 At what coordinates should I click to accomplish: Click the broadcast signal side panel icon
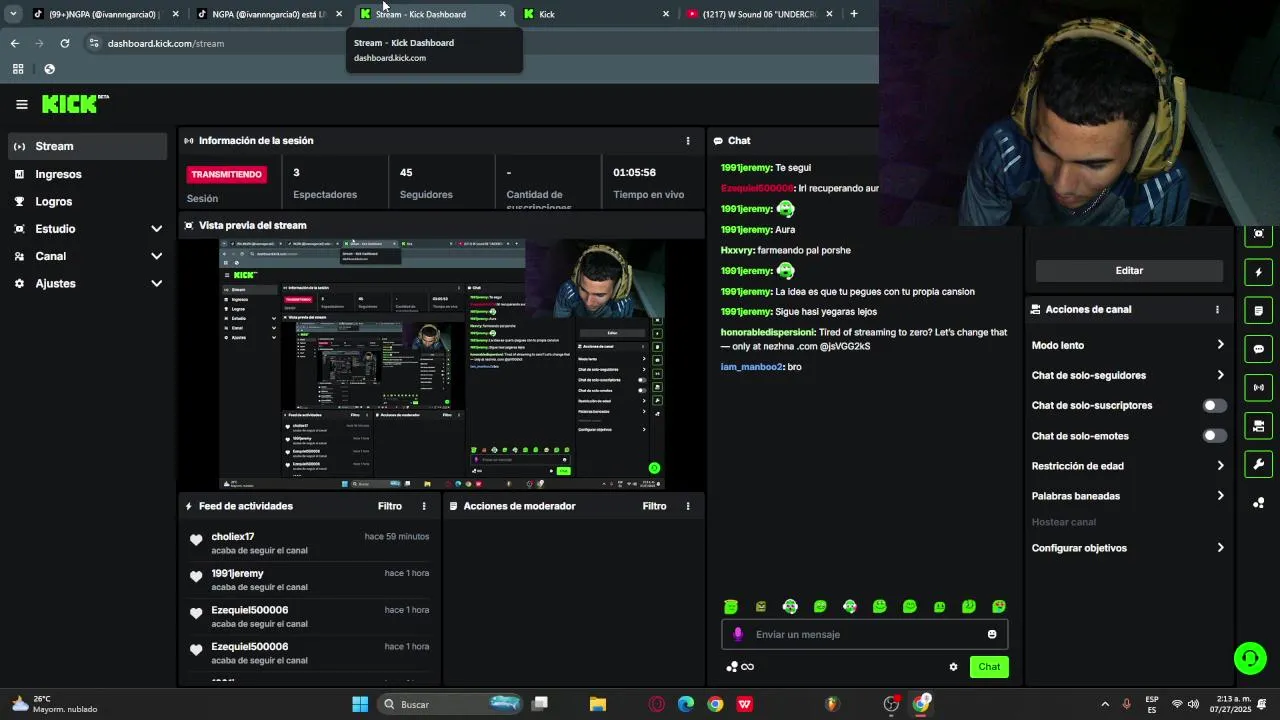click(1258, 387)
